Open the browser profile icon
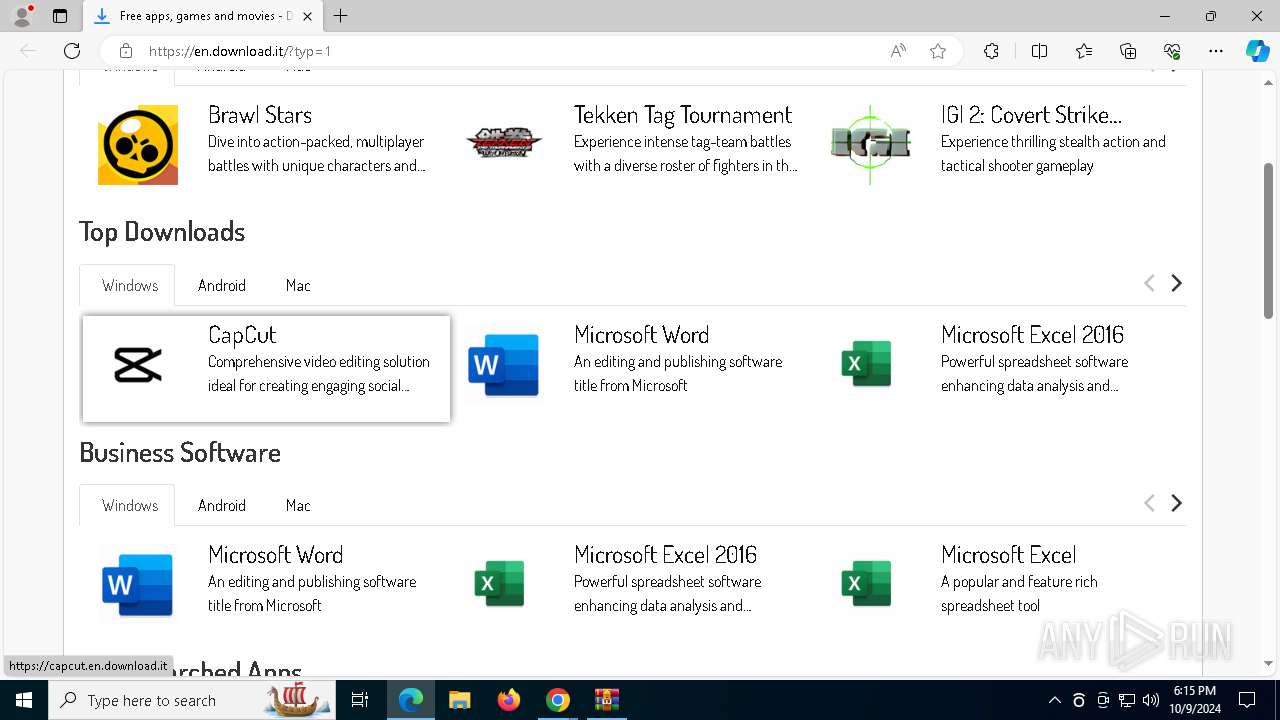Screen dimensions: 1280x720 22,16
